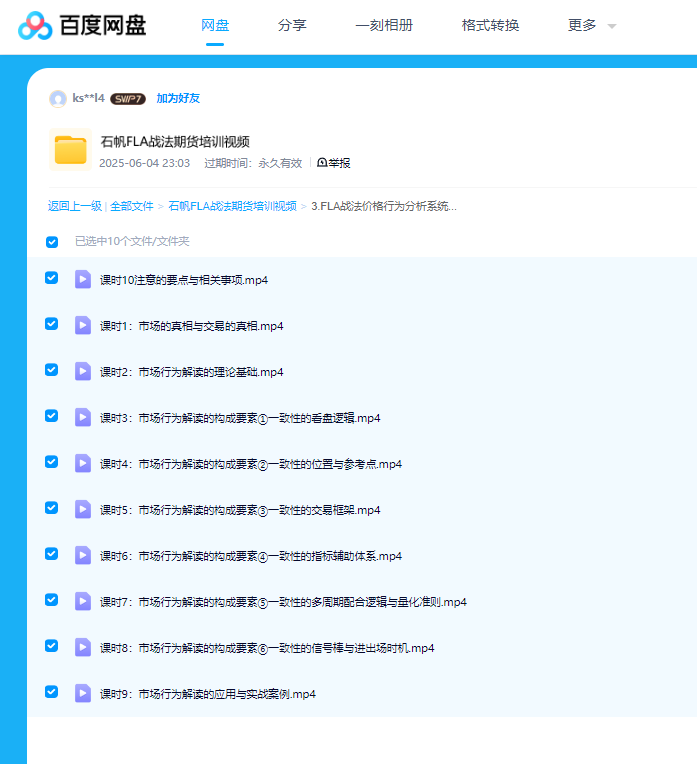Click the Baidu Netdisk logo icon
This screenshot has height=764, width=697.
tap(35, 26)
